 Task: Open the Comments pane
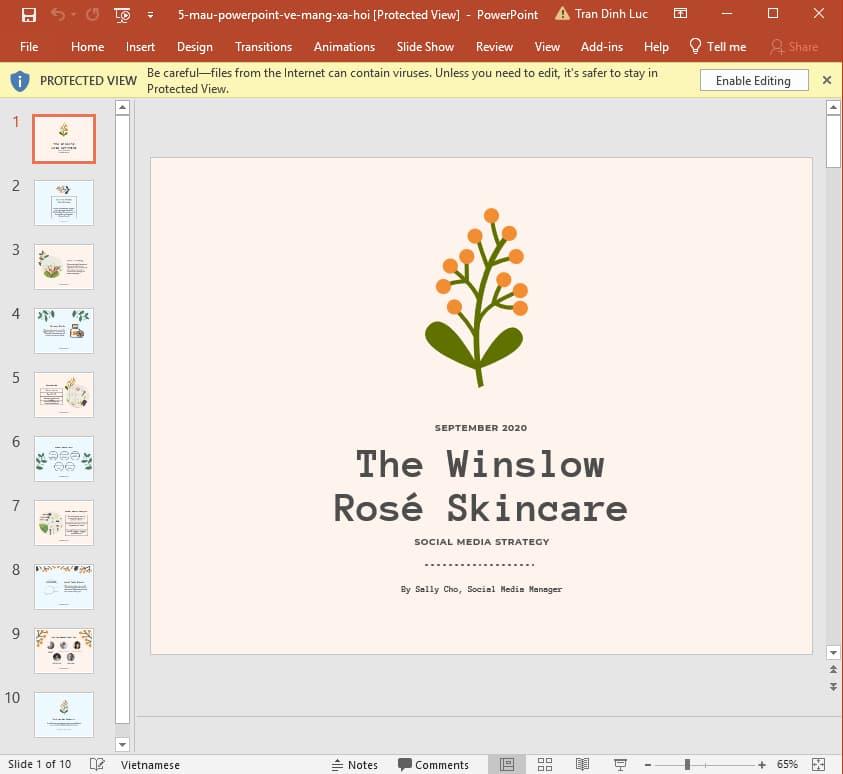433,764
